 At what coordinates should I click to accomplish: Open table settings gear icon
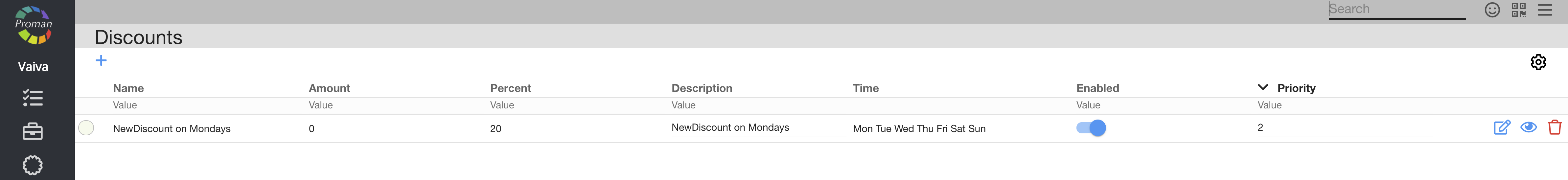pyautogui.click(x=1537, y=62)
